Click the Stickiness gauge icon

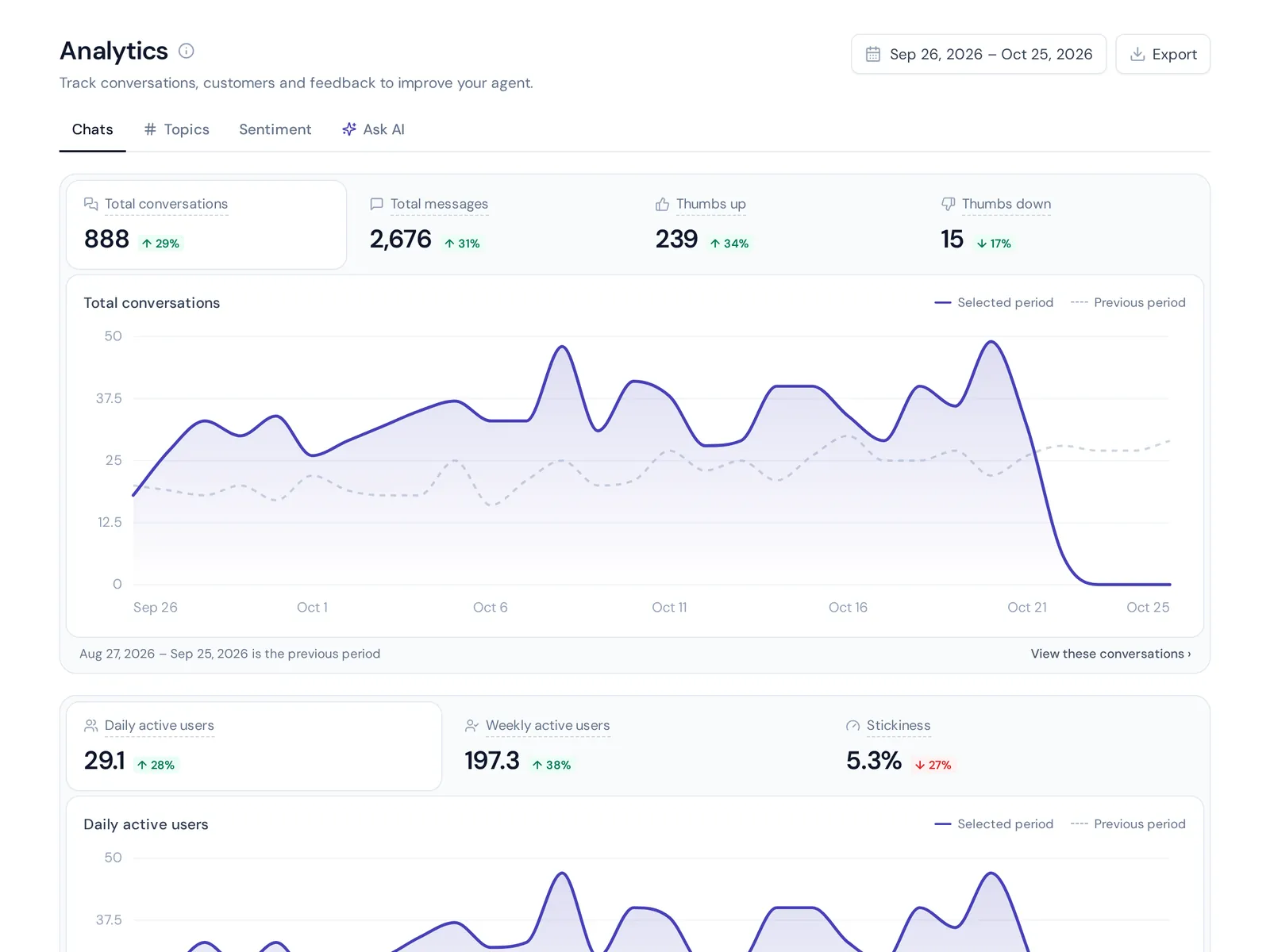[853, 726]
